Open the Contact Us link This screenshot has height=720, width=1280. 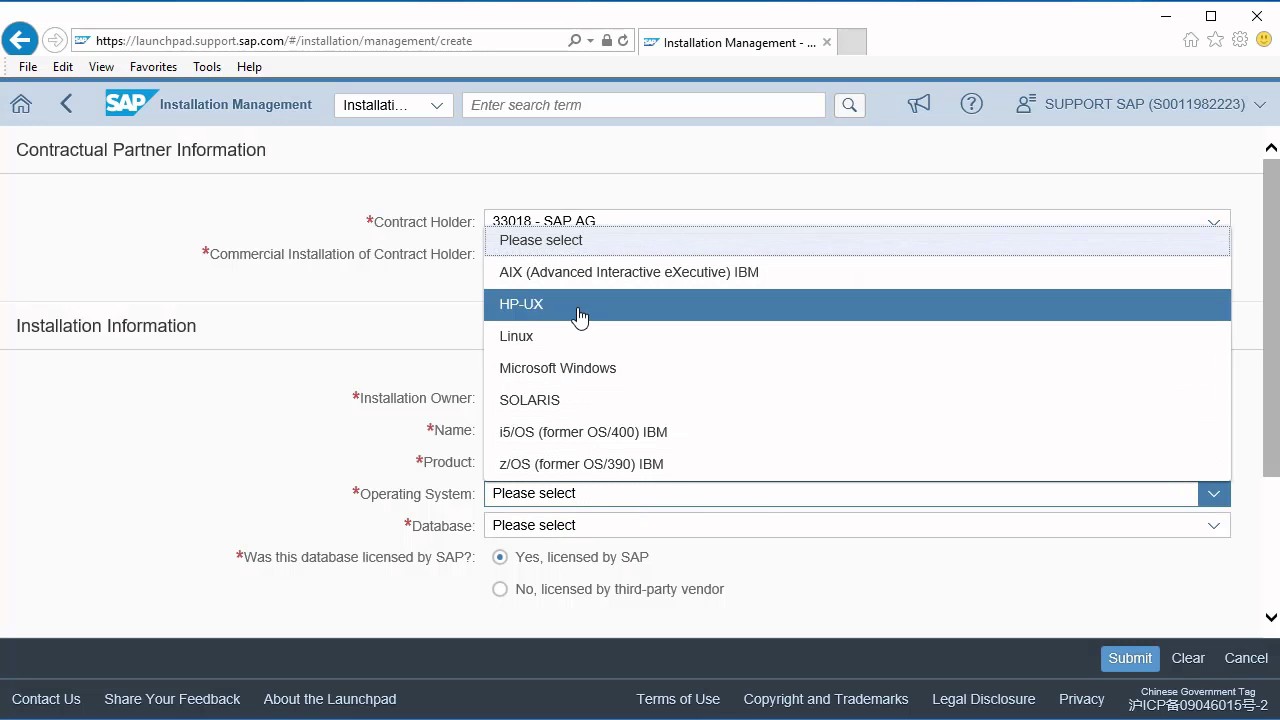[46, 699]
